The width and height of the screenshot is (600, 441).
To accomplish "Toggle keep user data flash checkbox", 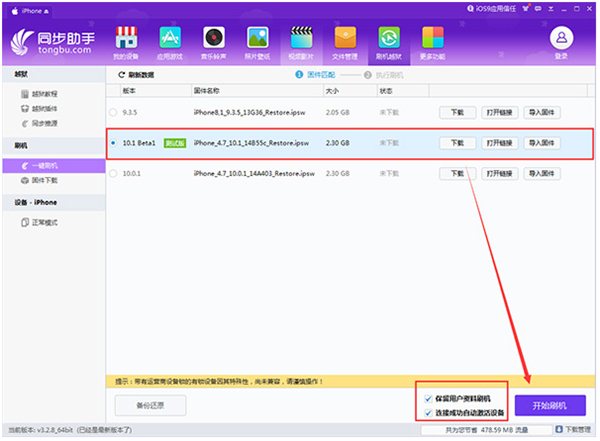I will pyautogui.click(x=428, y=399).
